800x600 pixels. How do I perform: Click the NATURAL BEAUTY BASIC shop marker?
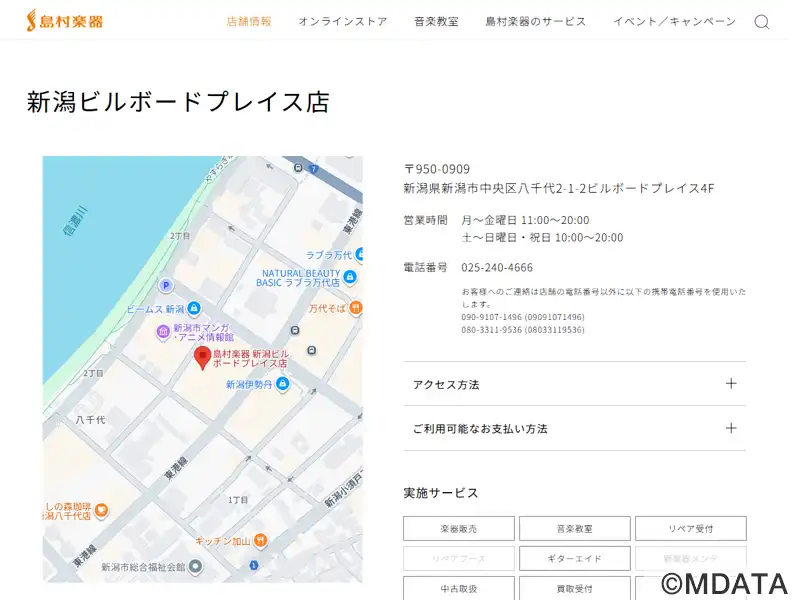click(x=349, y=277)
